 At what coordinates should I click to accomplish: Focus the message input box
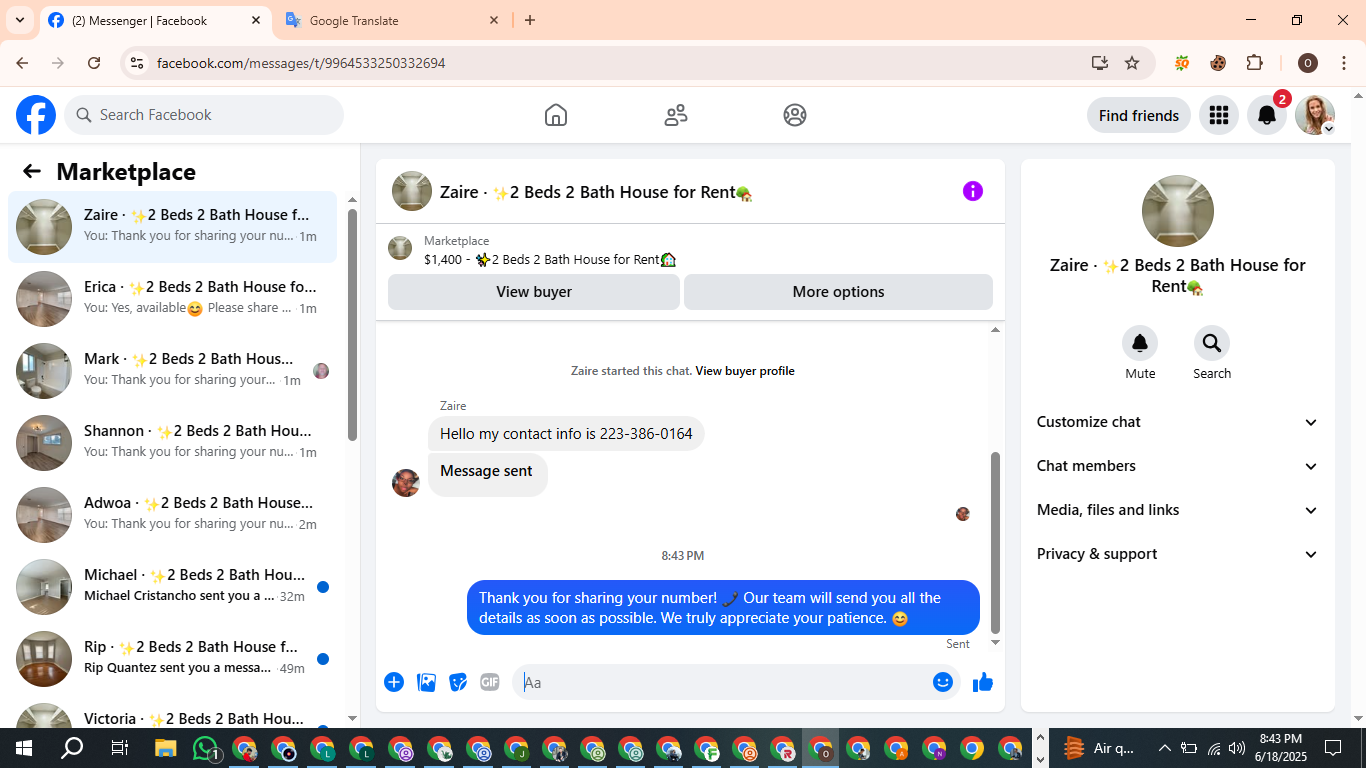pyautogui.click(x=722, y=682)
